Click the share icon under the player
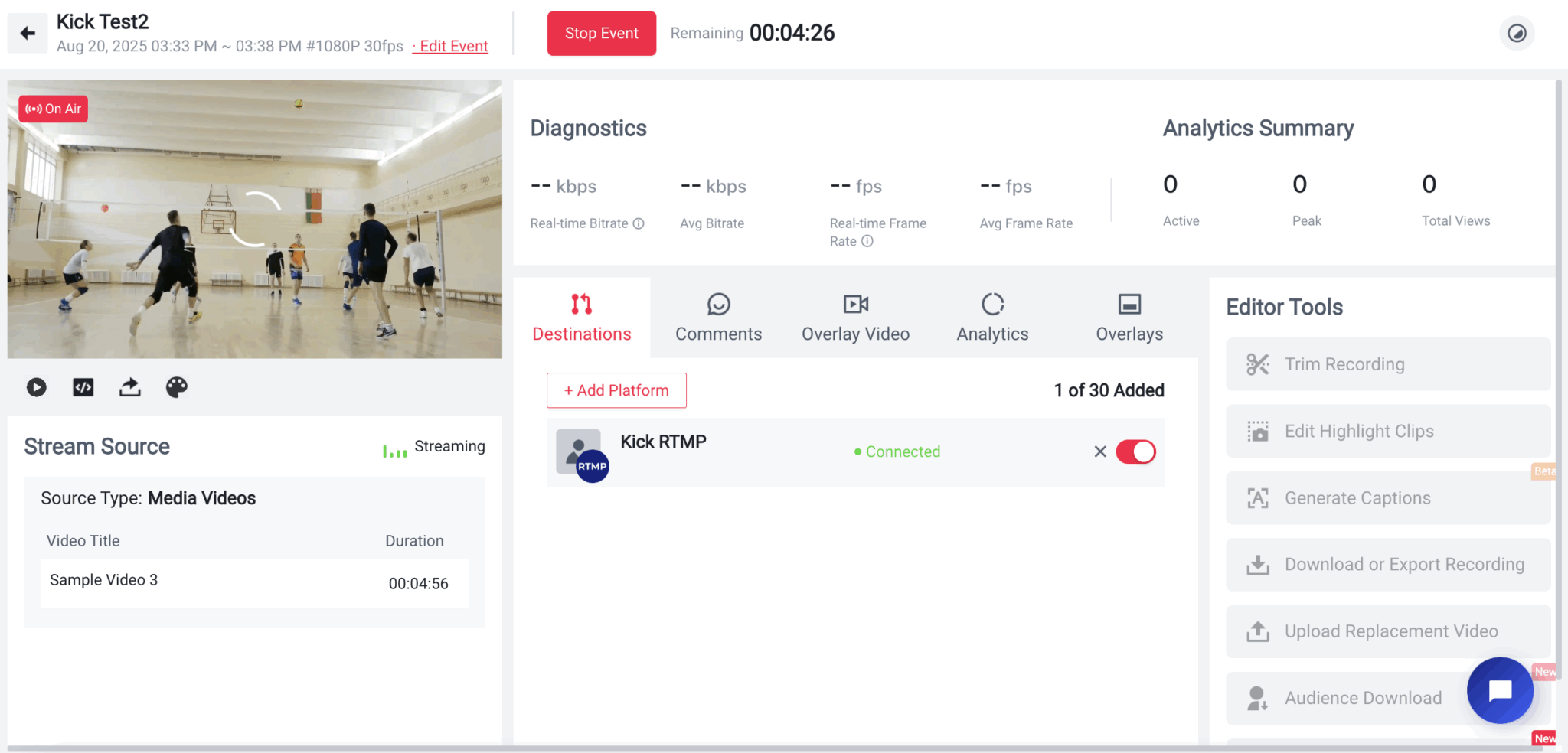Image resolution: width=1568 pixels, height=753 pixels. tap(130, 387)
